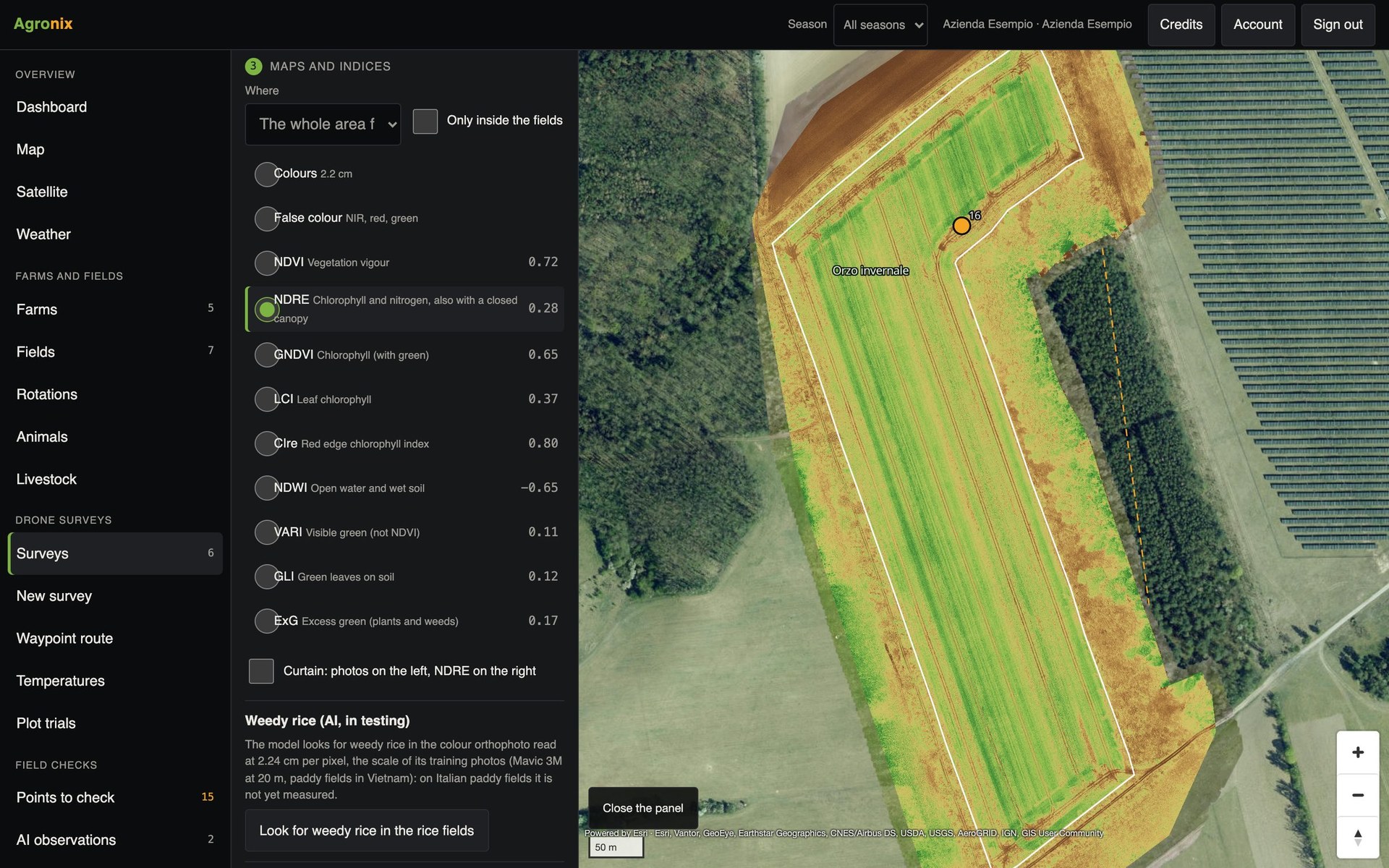Viewport: 1389px width, 868px height.
Task: Click the orange point marker 16 on map
Action: pyautogui.click(x=961, y=226)
